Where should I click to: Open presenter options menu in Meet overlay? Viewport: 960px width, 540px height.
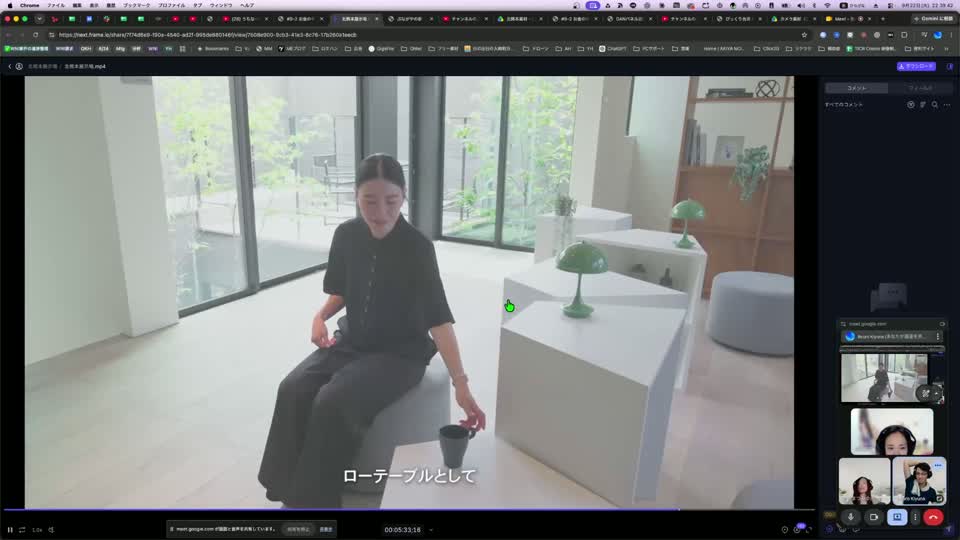click(937, 336)
